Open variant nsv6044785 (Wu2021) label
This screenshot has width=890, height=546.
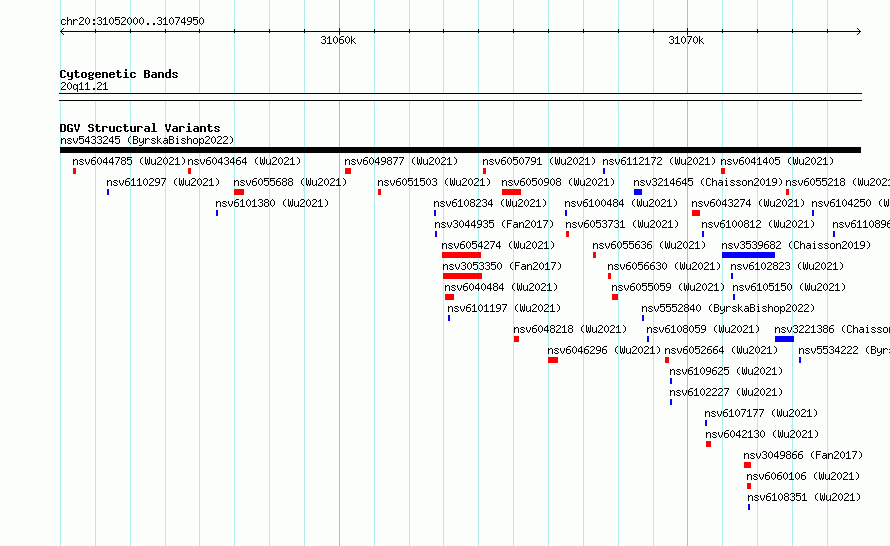click(x=129, y=161)
